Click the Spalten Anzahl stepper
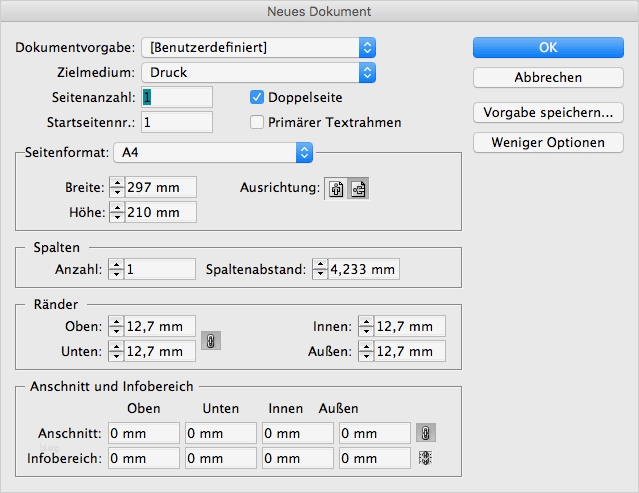This screenshot has width=639, height=493. [x=116, y=269]
